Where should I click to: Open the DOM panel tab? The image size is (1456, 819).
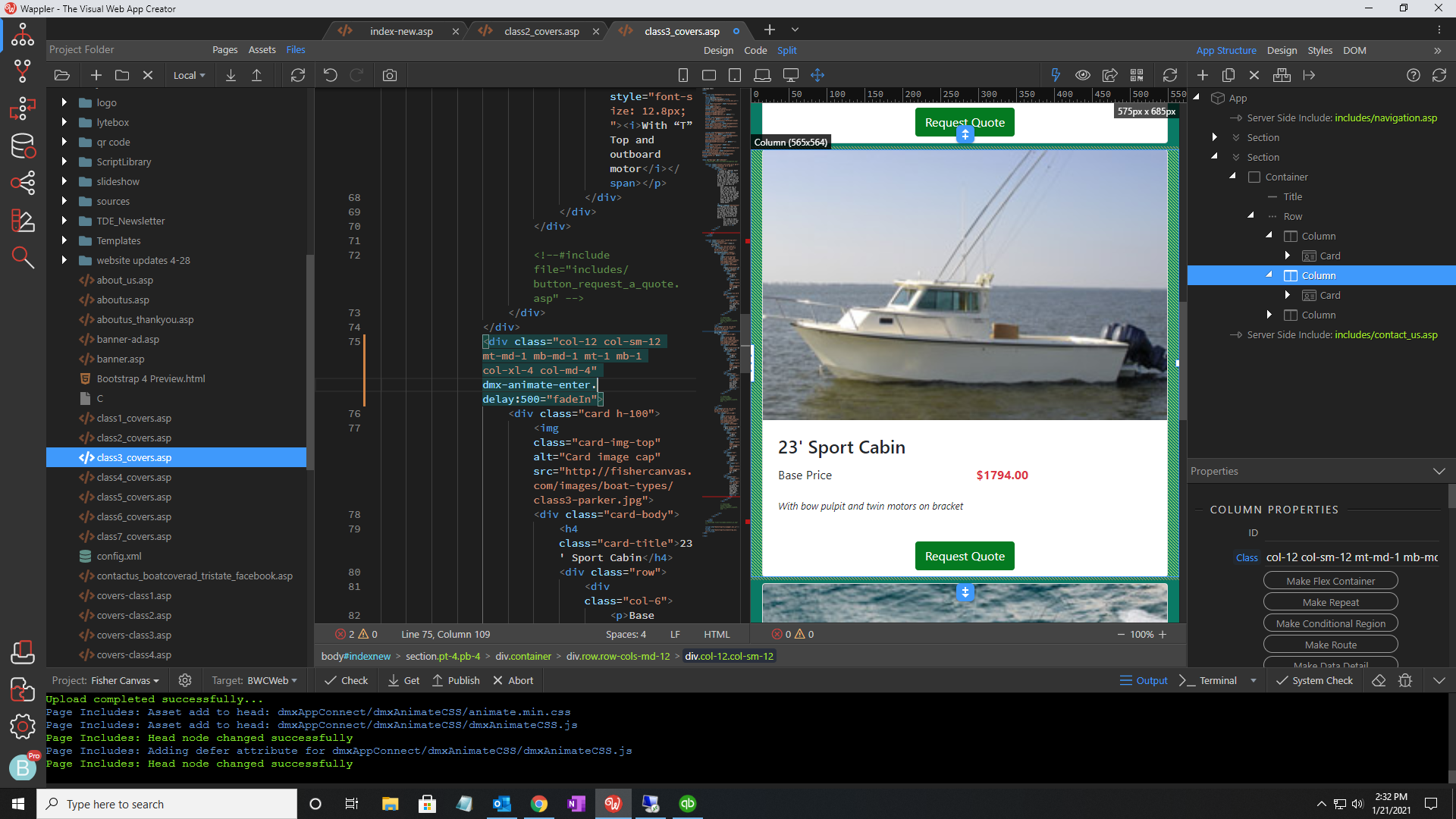click(x=1354, y=50)
